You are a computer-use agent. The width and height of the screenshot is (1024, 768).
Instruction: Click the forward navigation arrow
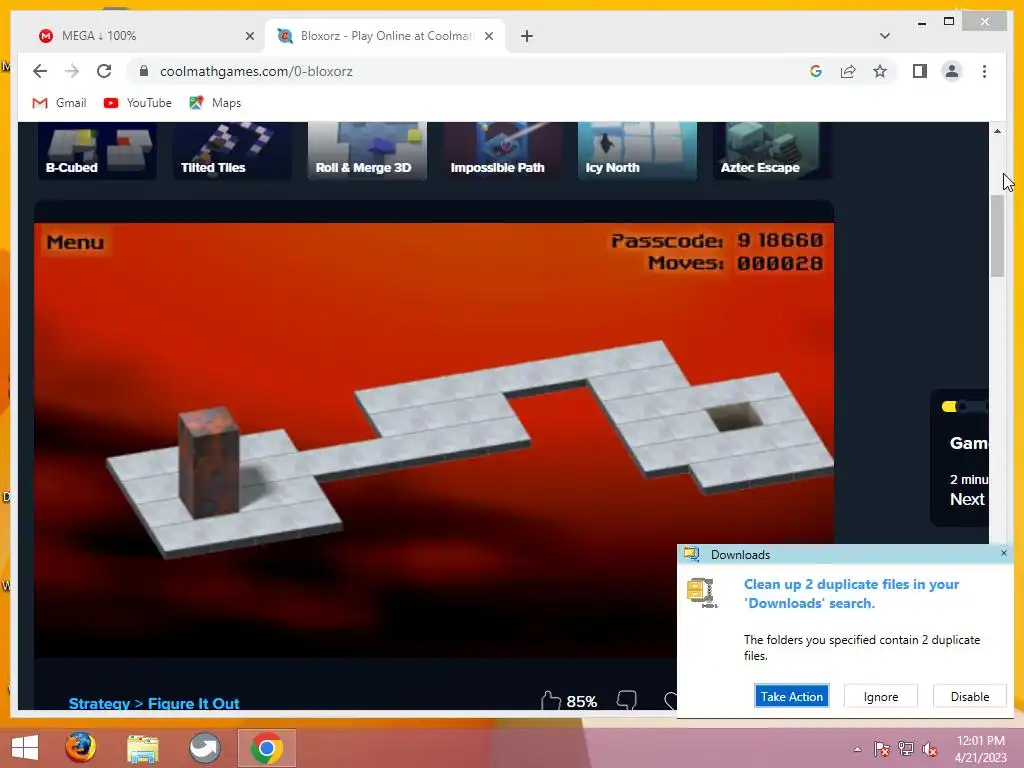click(72, 71)
